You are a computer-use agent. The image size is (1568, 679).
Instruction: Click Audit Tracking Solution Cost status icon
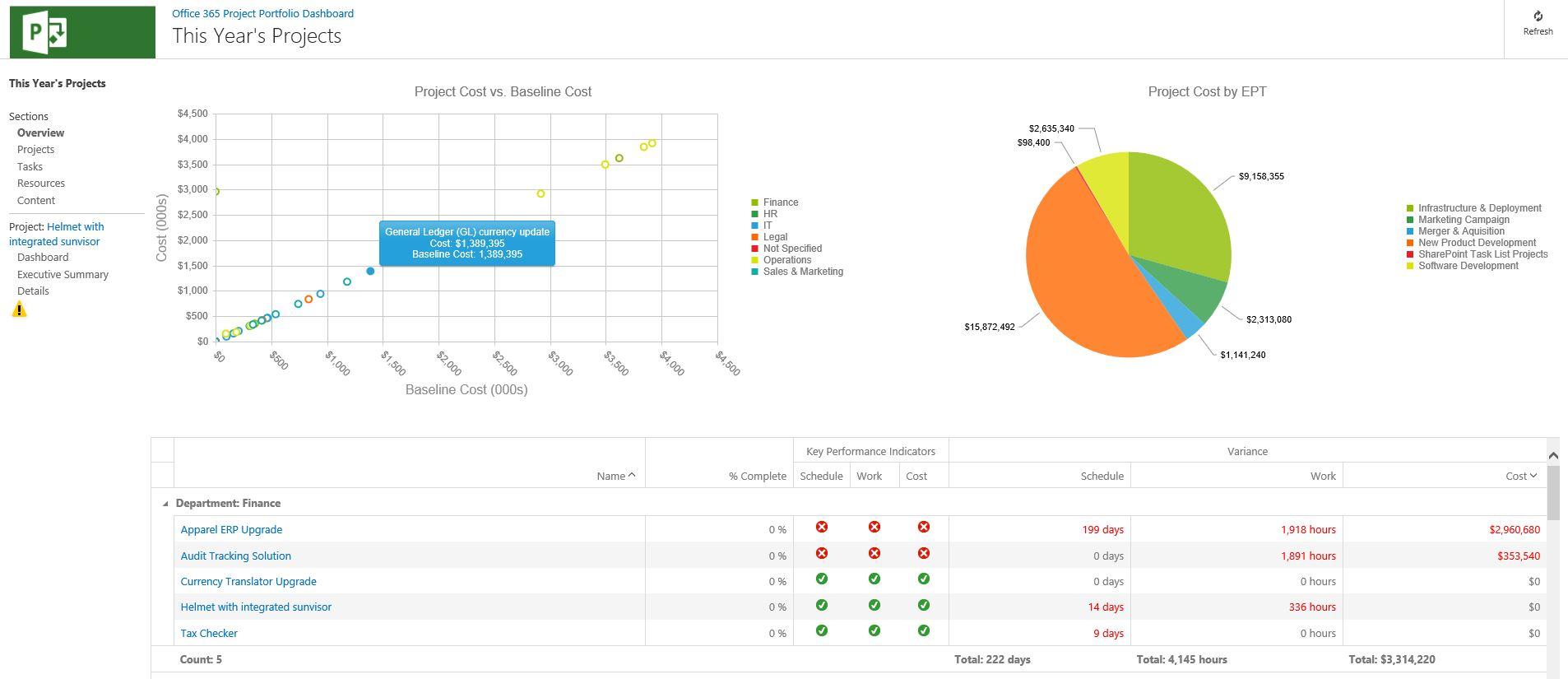point(924,553)
